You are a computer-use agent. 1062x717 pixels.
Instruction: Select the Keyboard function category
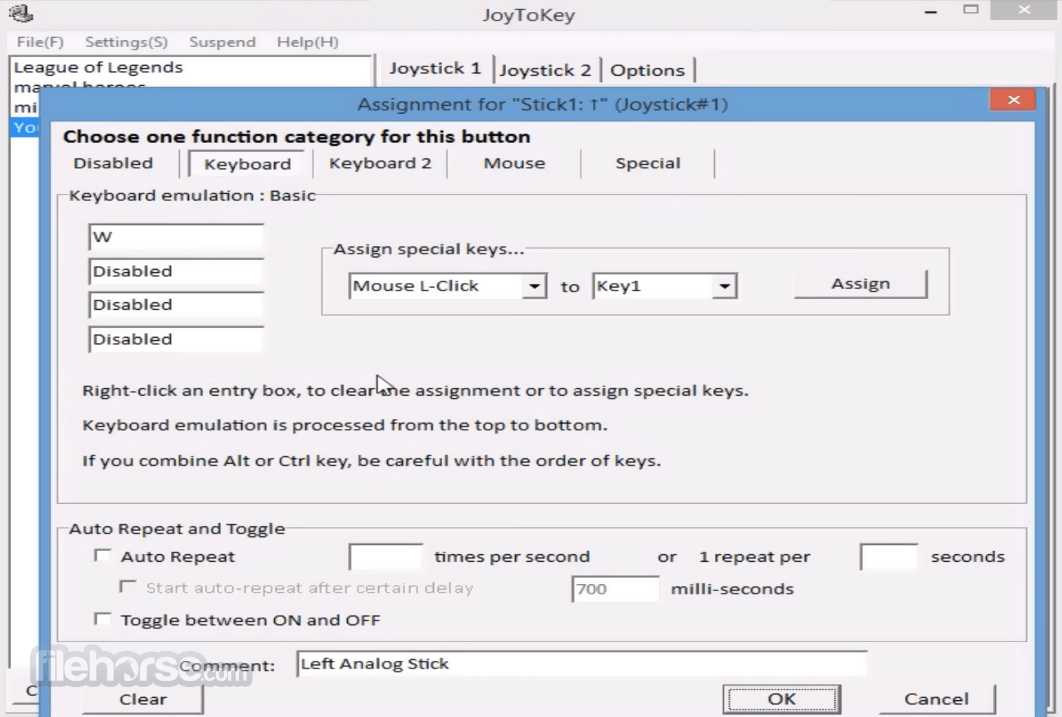coord(247,164)
